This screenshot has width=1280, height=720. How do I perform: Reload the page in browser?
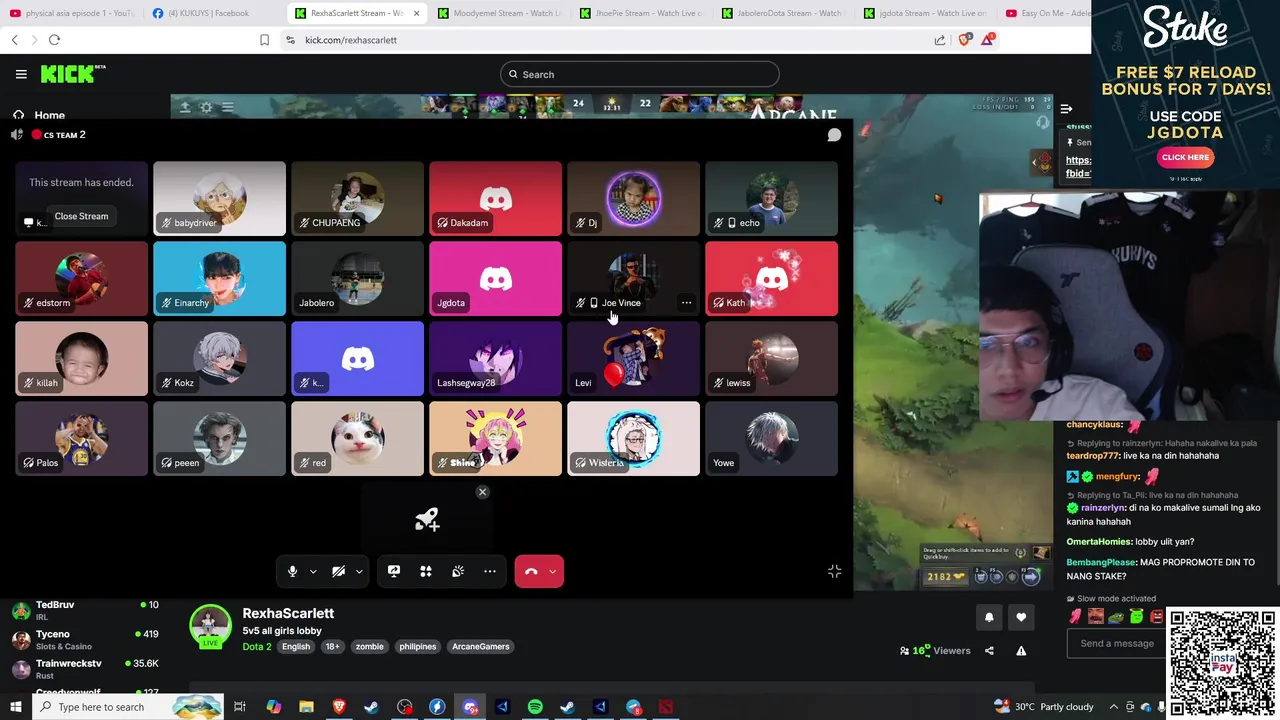(54, 40)
